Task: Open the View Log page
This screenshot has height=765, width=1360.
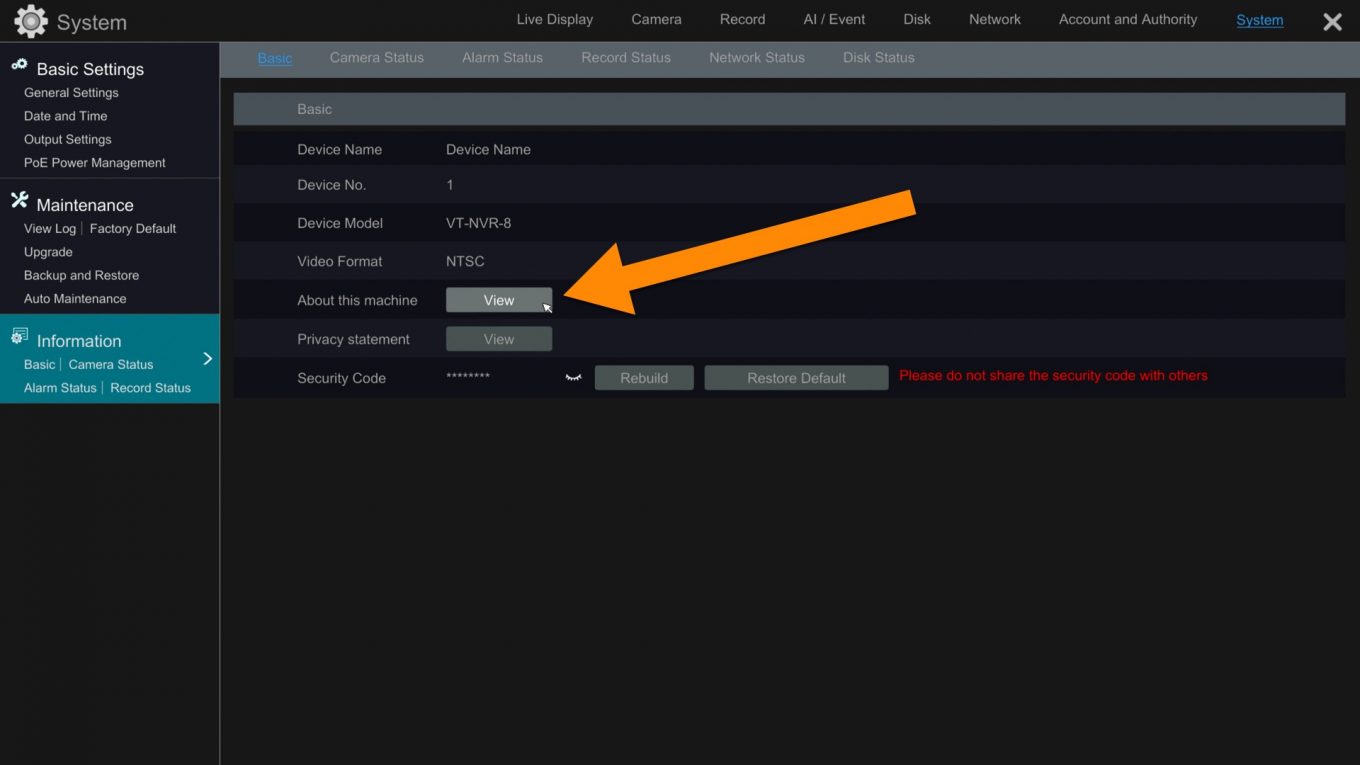Action: [x=48, y=228]
